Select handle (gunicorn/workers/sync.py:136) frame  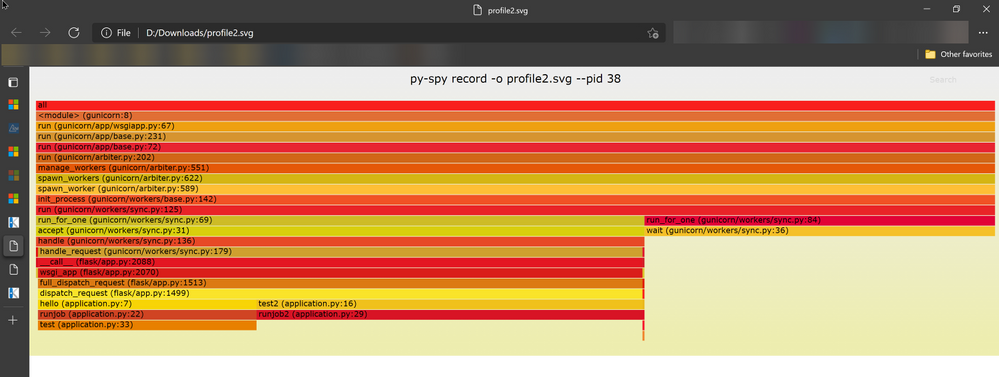point(340,241)
